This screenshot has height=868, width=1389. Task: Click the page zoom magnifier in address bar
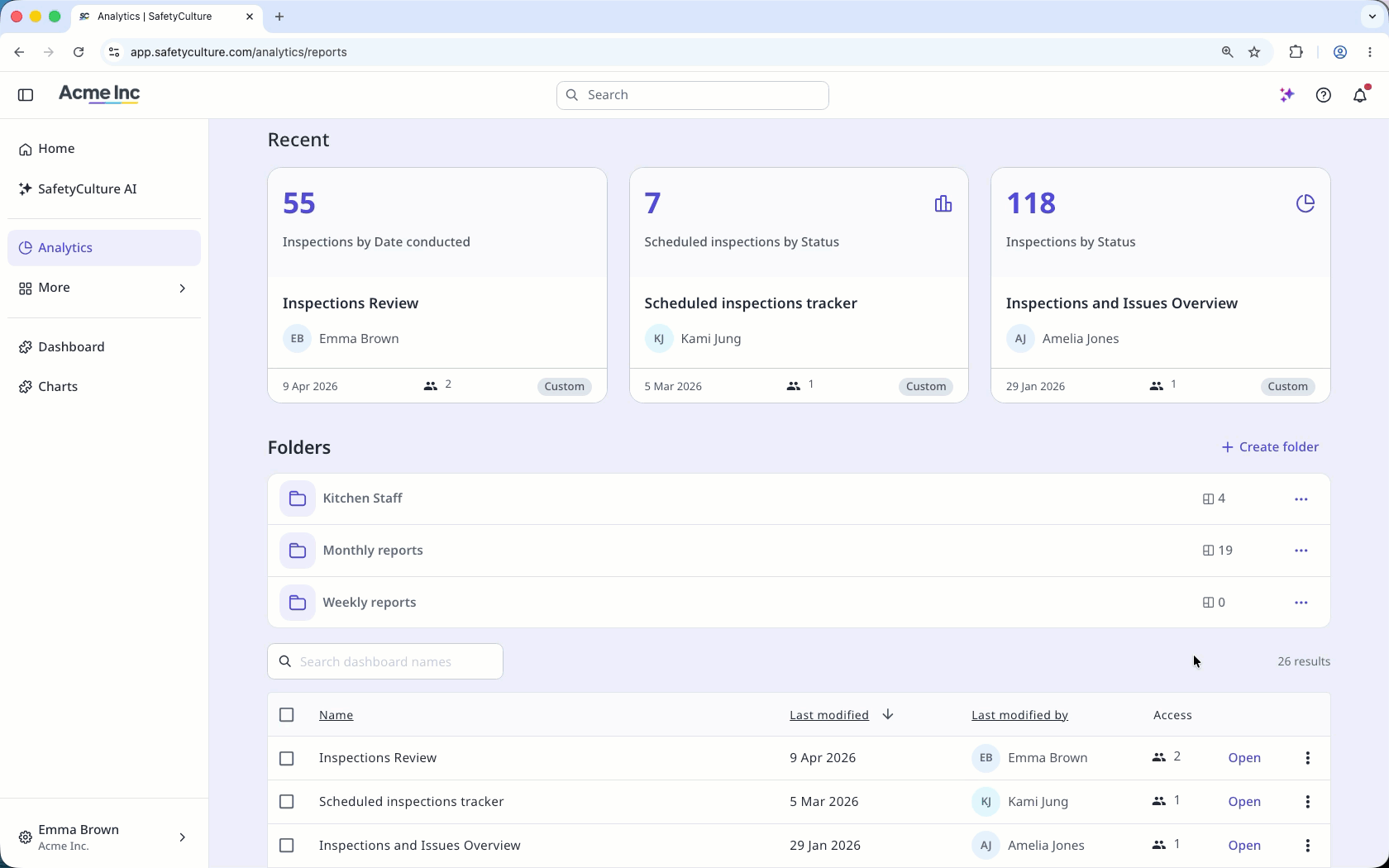click(1228, 52)
